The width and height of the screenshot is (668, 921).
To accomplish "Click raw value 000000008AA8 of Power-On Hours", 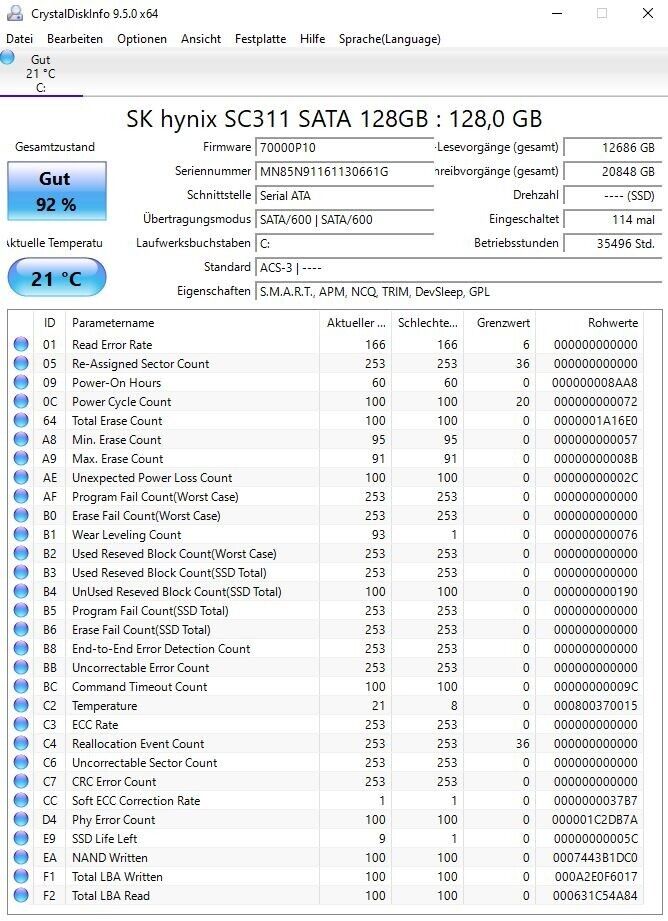I will (x=595, y=382).
